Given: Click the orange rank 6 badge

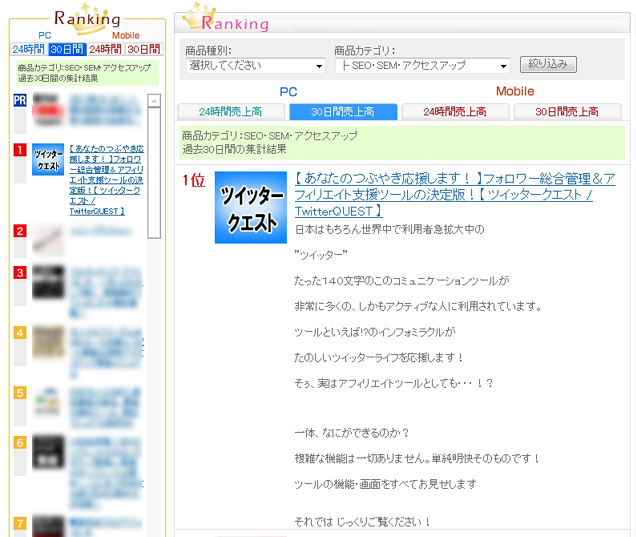Looking at the screenshot, I should pyautogui.click(x=20, y=442).
